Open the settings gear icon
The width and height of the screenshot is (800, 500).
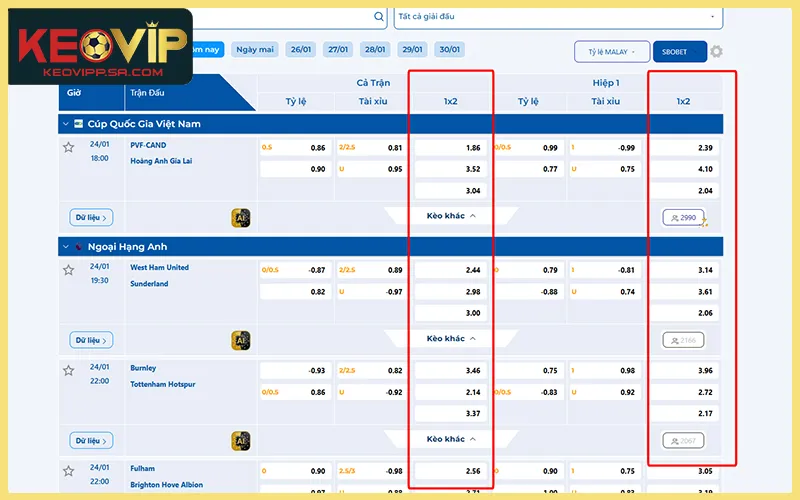(x=716, y=52)
